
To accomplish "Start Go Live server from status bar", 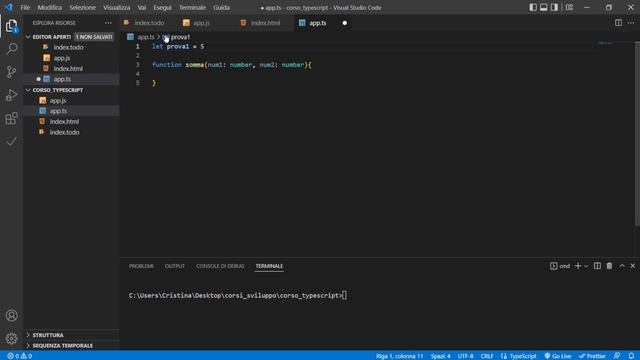I will (558, 356).
